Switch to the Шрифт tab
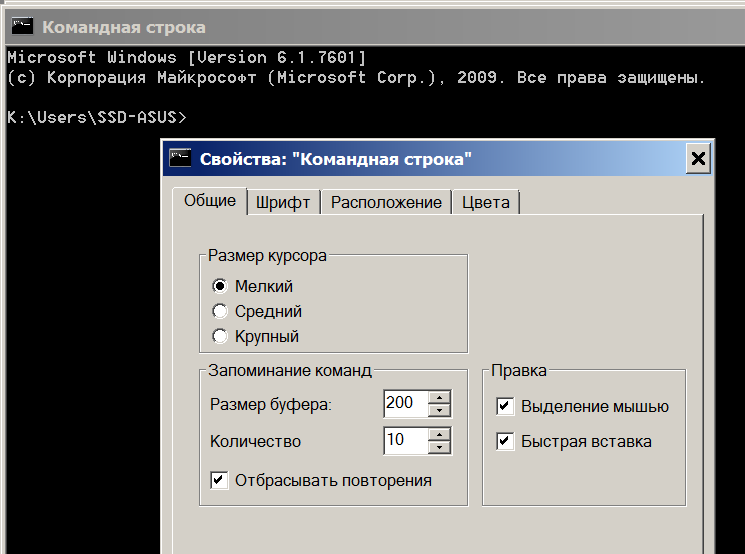The height and width of the screenshot is (554, 745). pyautogui.click(x=283, y=202)
